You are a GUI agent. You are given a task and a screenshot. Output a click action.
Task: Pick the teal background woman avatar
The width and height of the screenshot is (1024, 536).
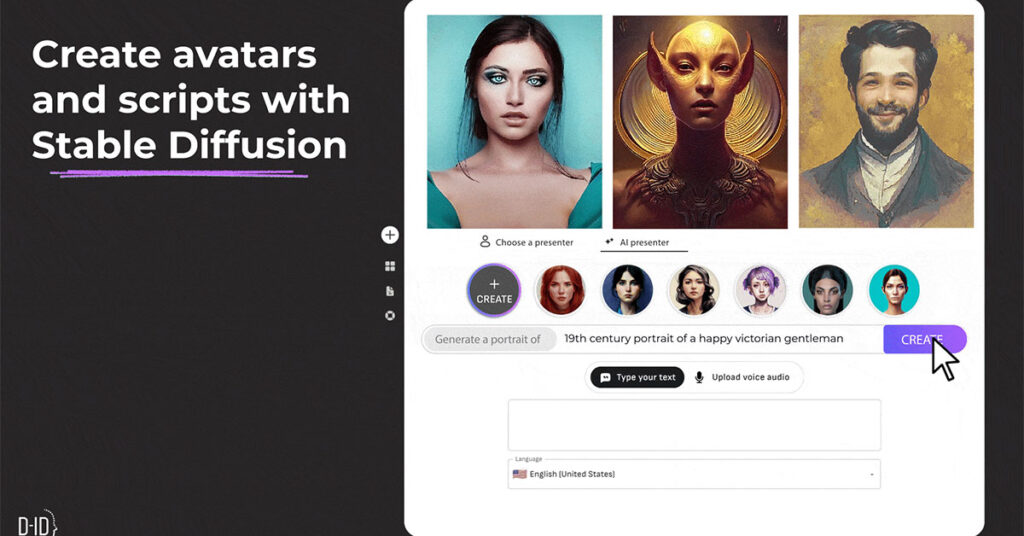[x=894, y=290]
